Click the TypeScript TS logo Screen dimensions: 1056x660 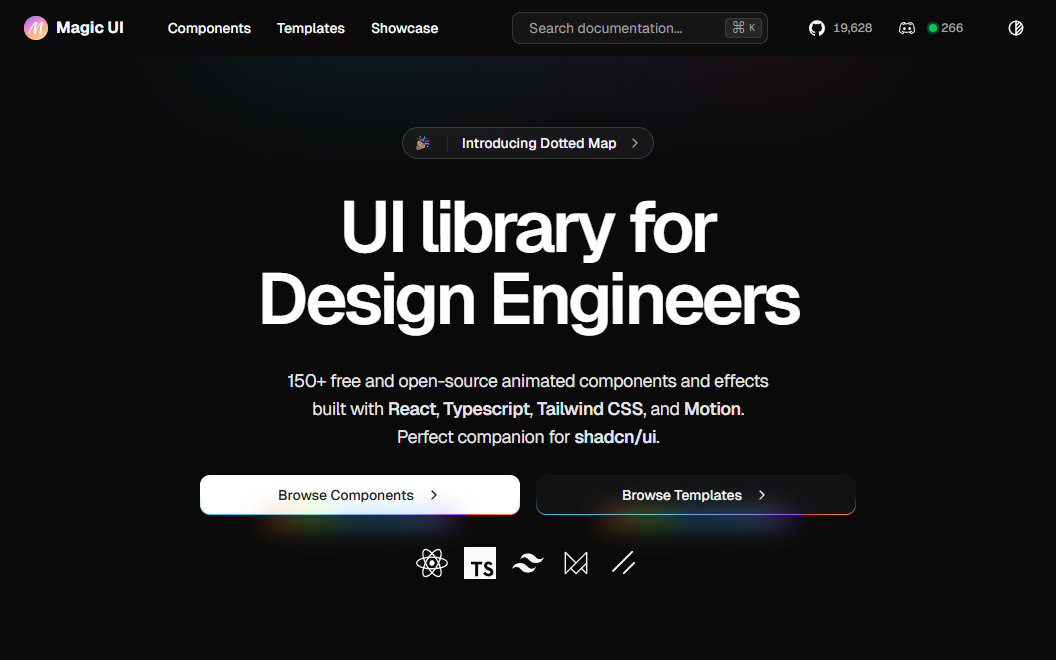[480, 563]
